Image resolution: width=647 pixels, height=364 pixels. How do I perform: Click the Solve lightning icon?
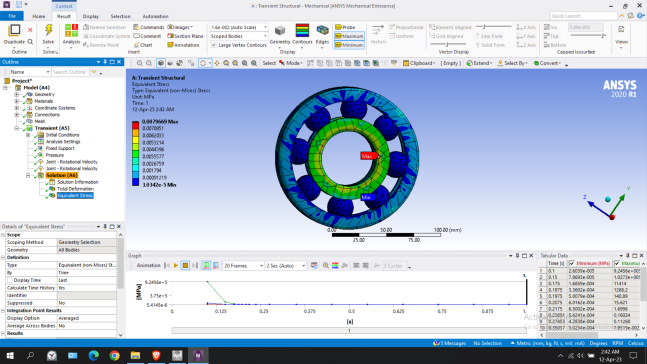48,30
